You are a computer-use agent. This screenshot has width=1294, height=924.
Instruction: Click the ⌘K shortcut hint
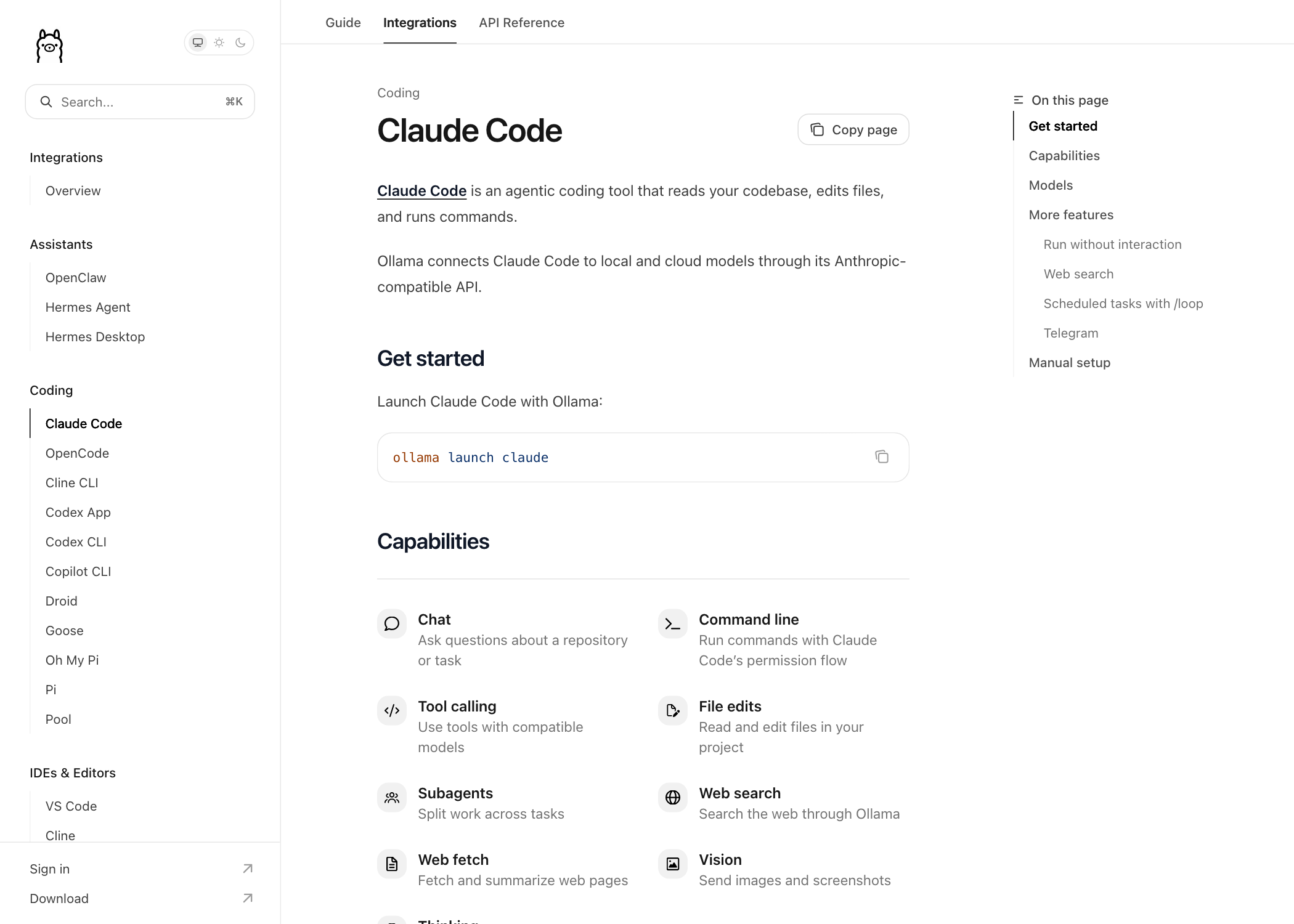click(x=234, y=102)
